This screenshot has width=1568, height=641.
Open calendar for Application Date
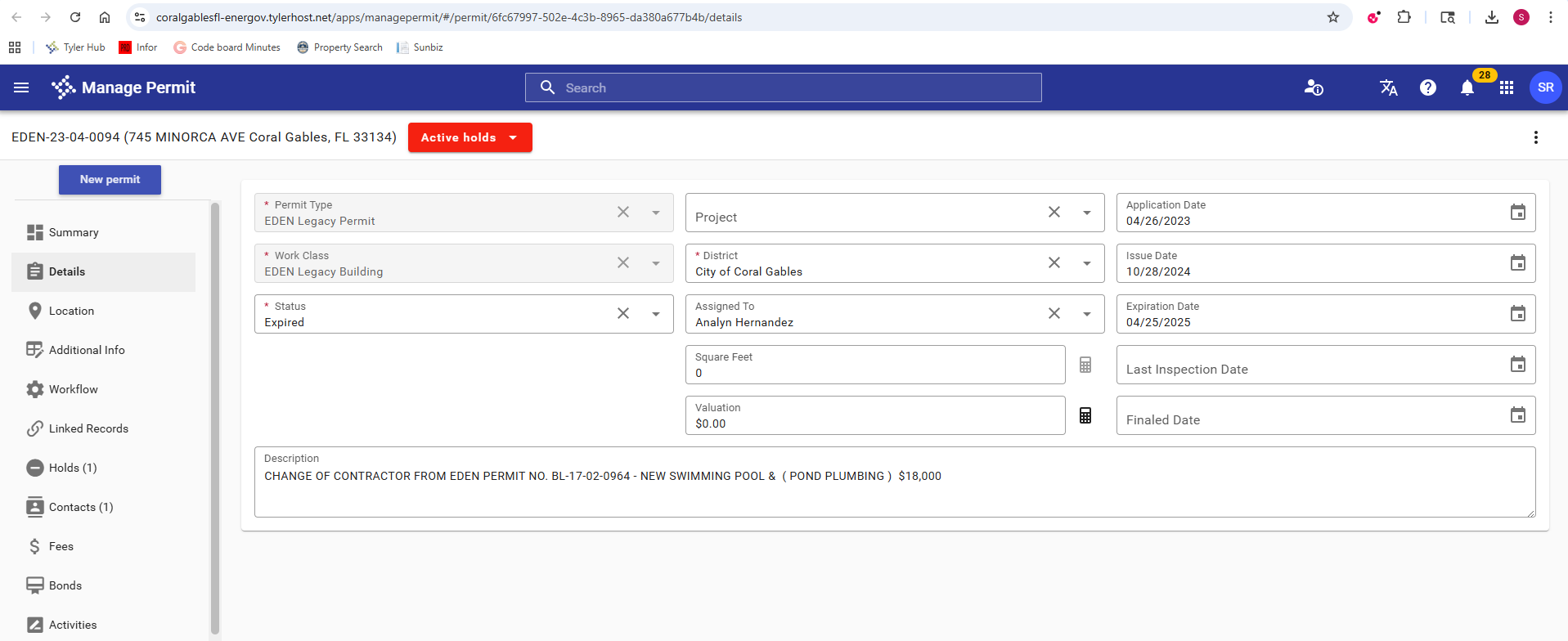click(1517, 213)
